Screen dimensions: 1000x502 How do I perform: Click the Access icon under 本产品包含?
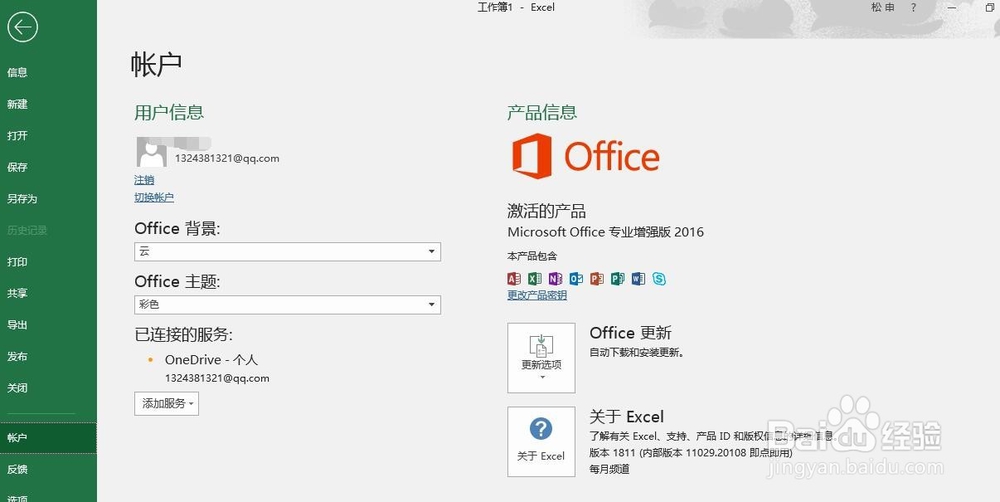[514, 279]
